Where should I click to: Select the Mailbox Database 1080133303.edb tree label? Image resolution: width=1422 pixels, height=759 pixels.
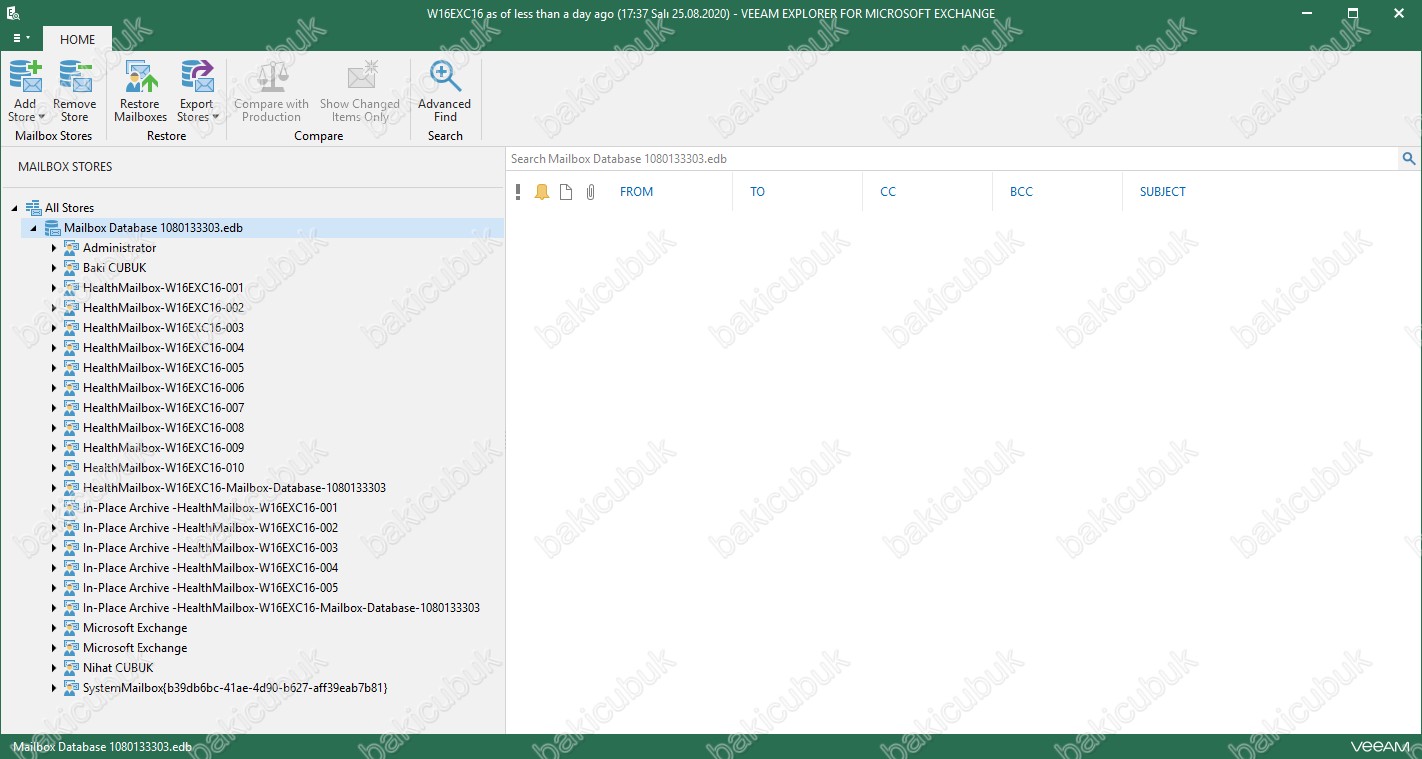click(153, 228)
